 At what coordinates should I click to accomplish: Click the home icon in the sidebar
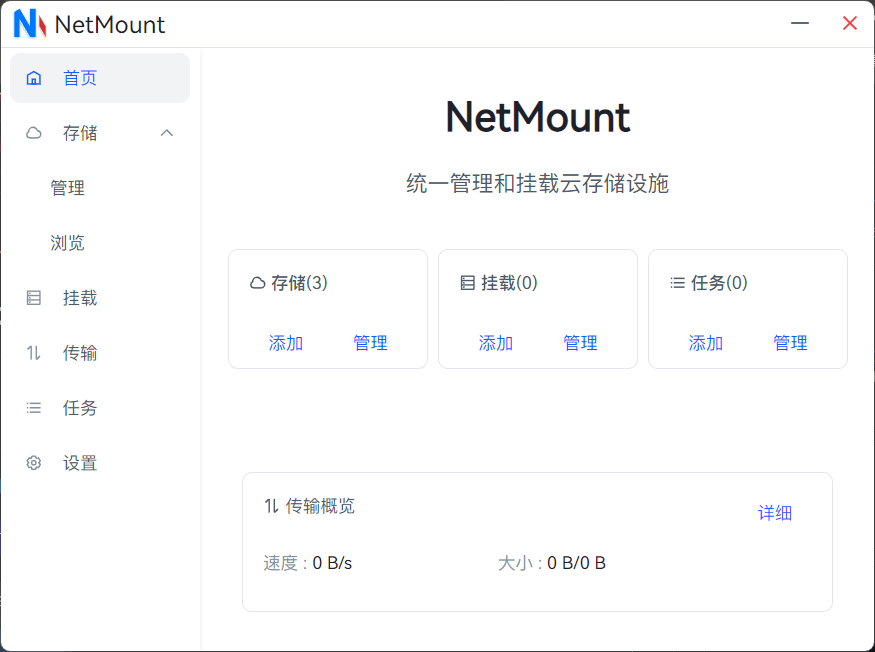tap(33, 77)
